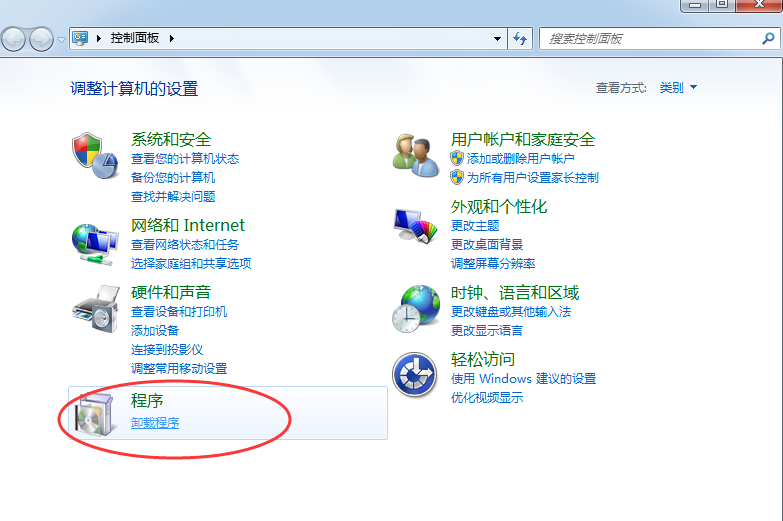Viewport: 783px width, 521px height.
Task: Click the 调整屏幕分辨率 link
Action: (493, 264)
